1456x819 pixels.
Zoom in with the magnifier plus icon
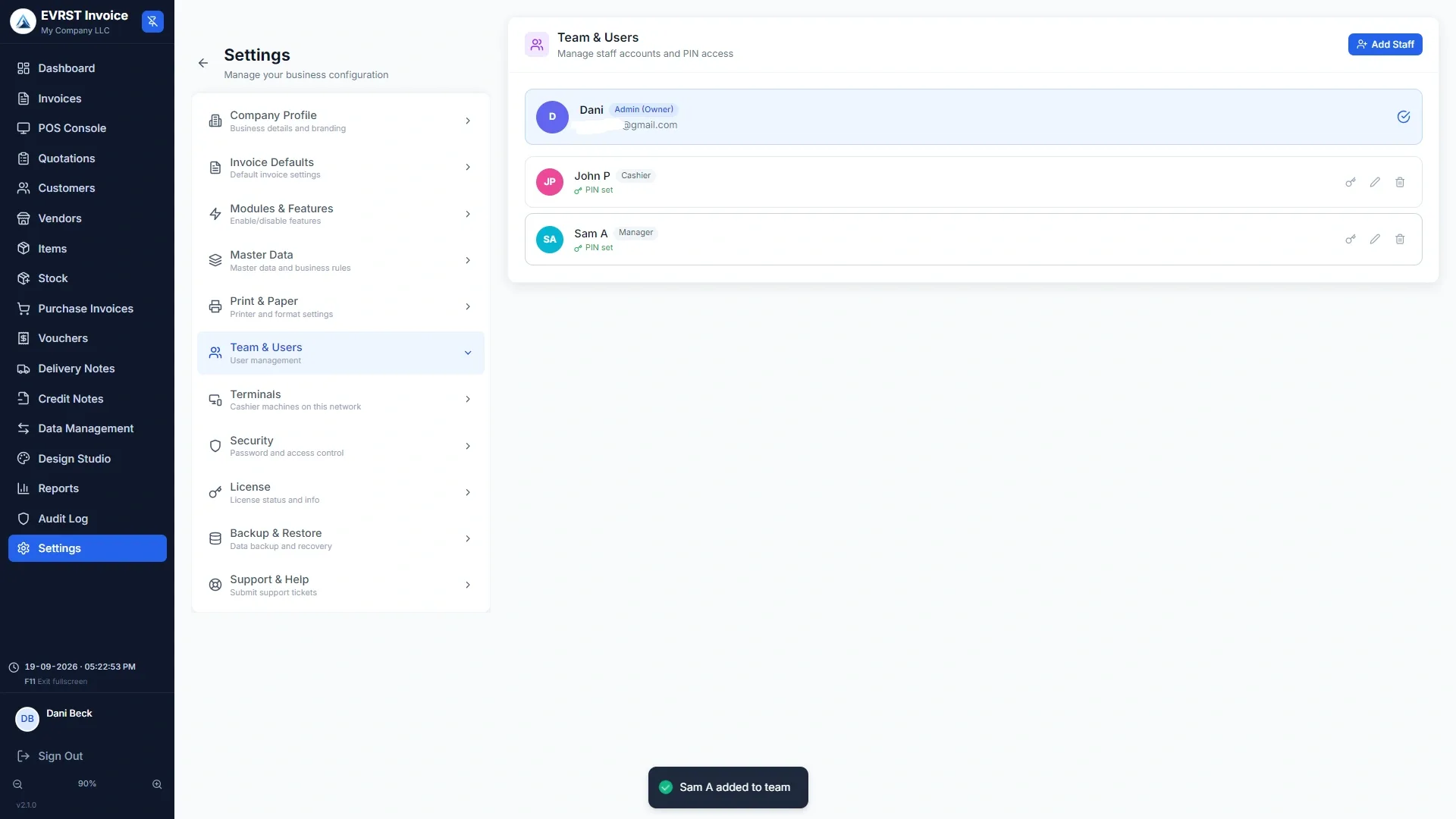(x=157, y=784)
